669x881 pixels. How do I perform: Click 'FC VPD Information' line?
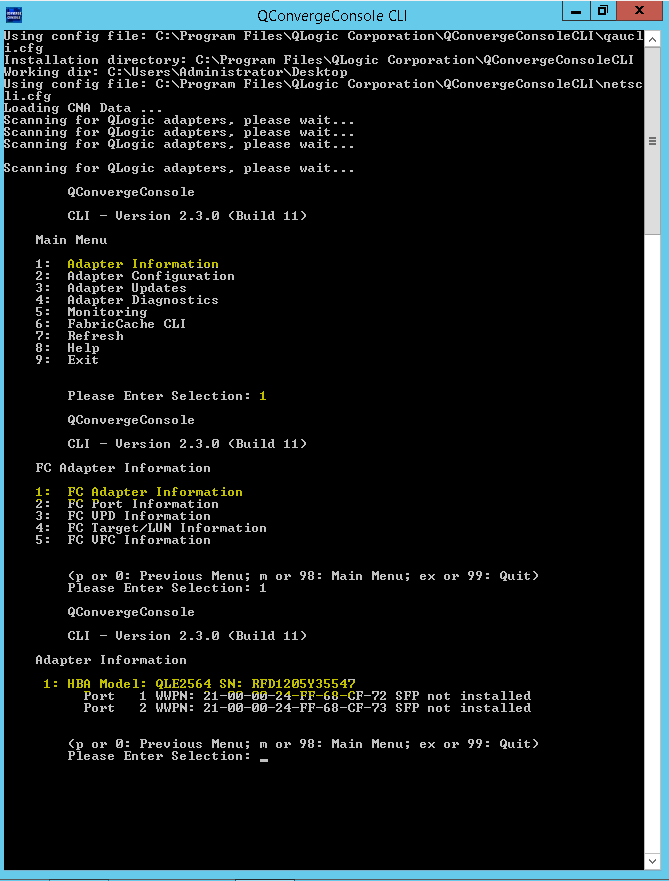click(123, 516)
